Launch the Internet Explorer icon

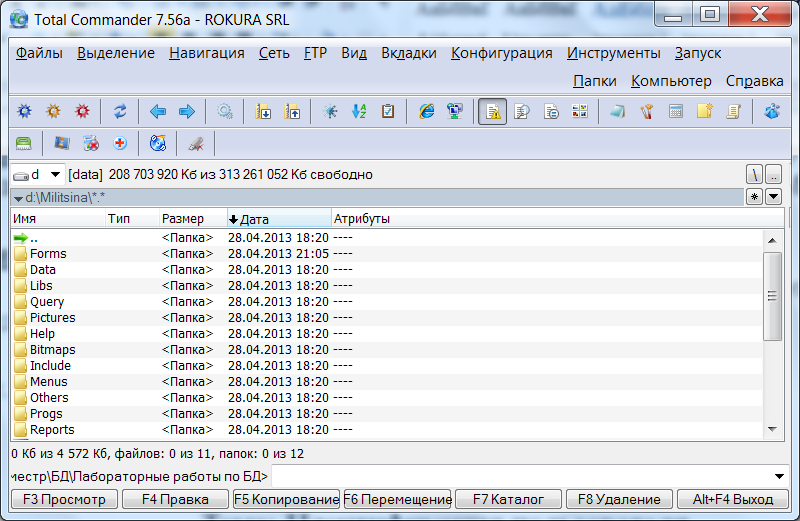426,111
